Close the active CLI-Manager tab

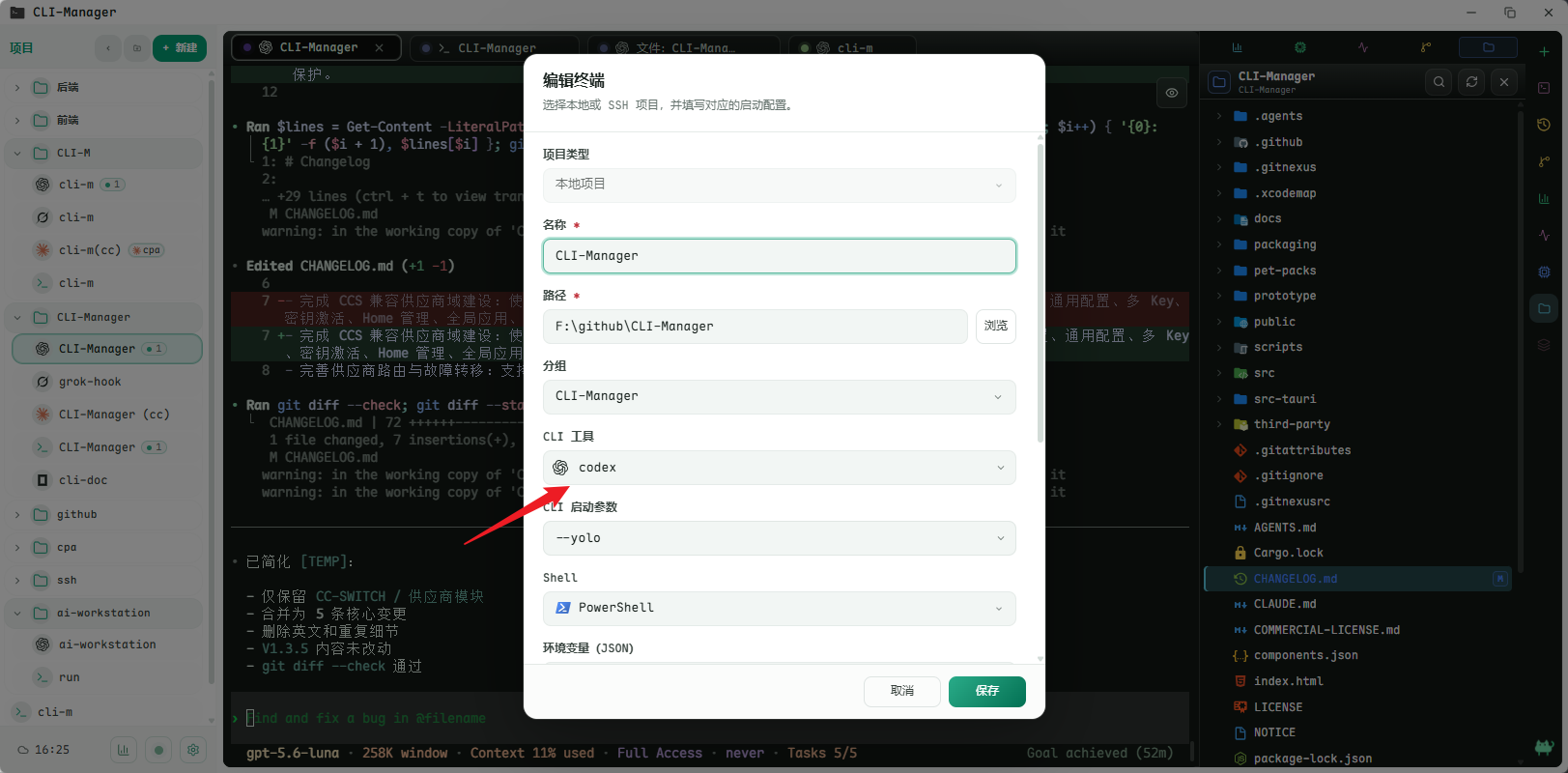(380, 47)
